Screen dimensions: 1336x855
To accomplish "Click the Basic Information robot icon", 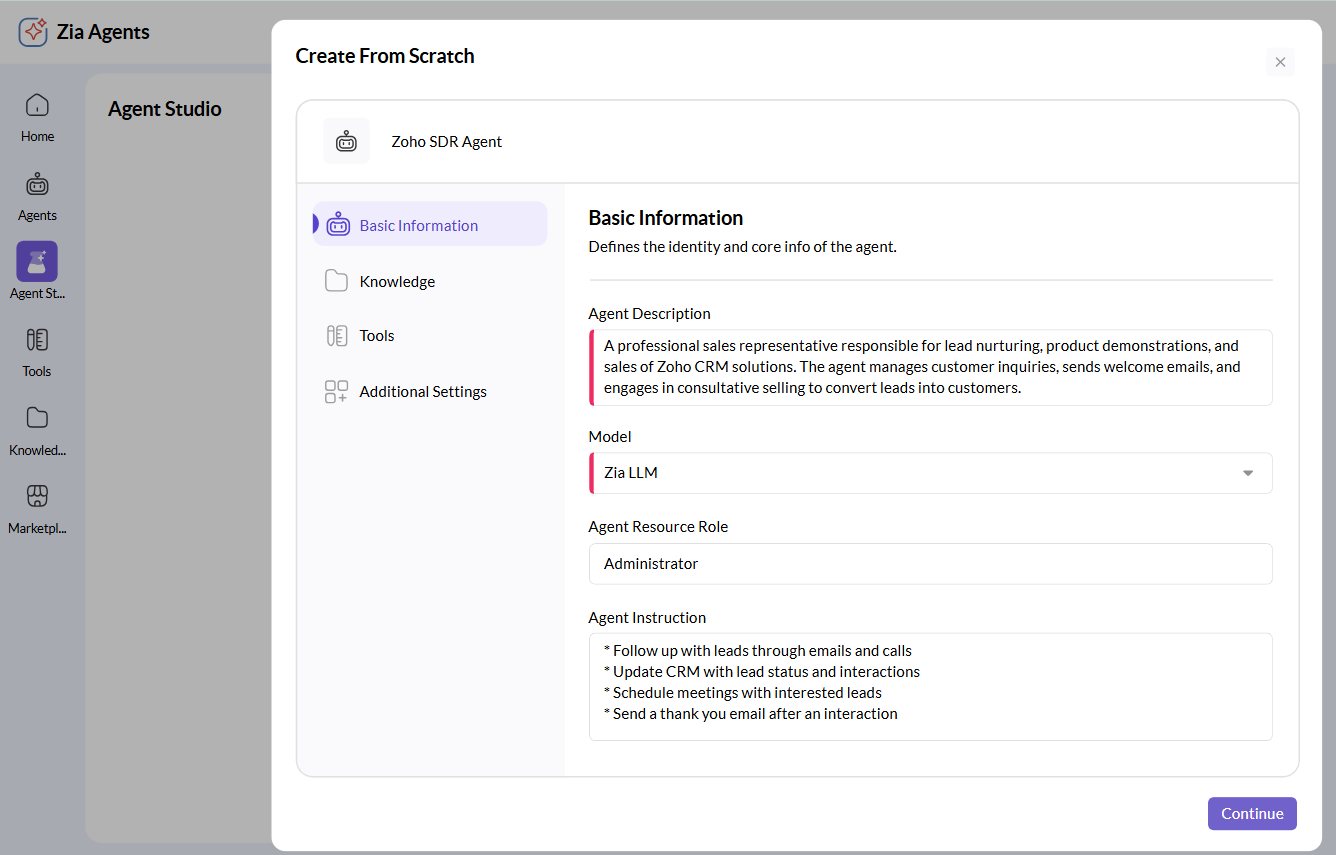I will (338, 224).
